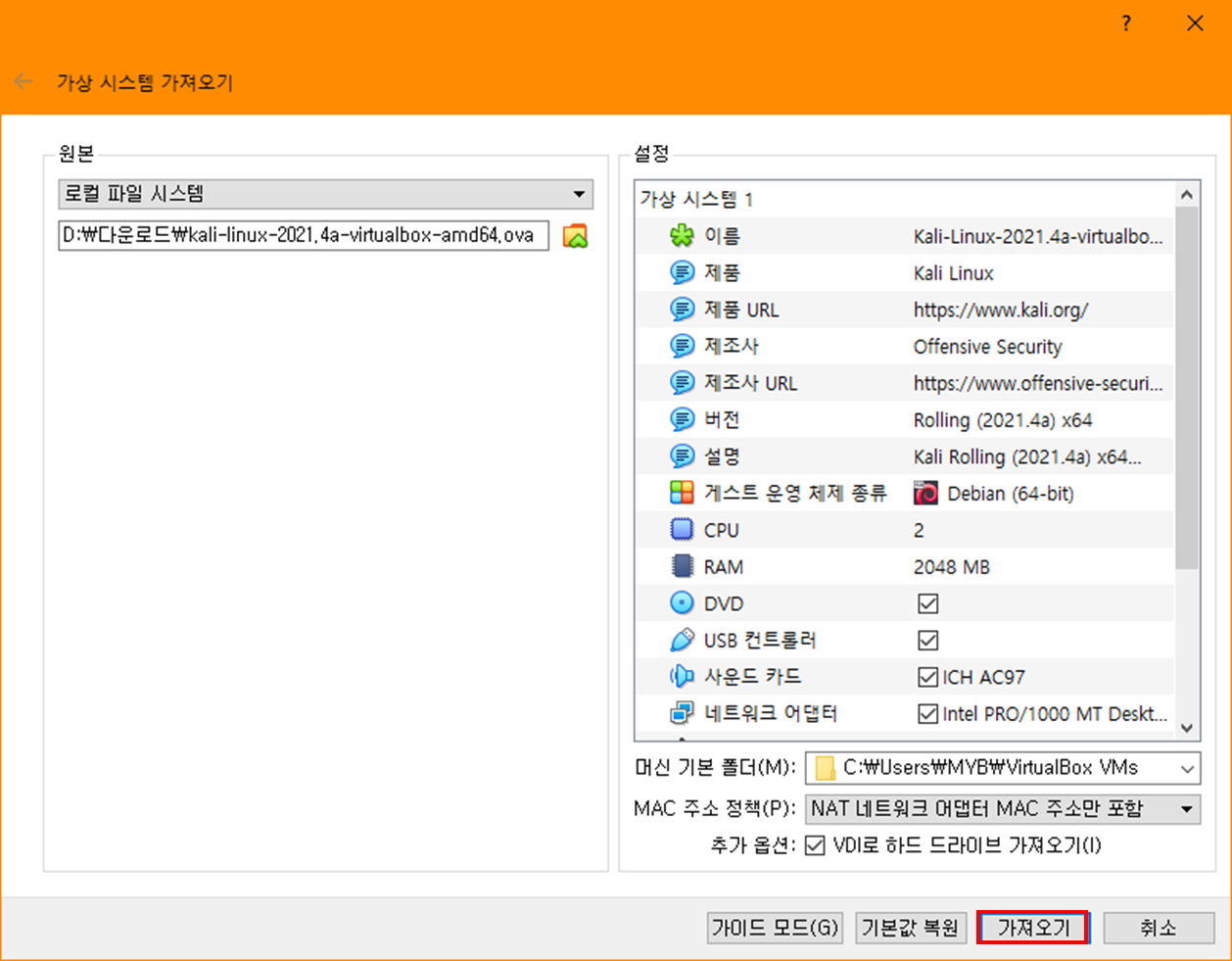Open the 로컬 파일 시스템 source dropdown
This screenshot has width=1232, height=961.
[x=580, y=193]
